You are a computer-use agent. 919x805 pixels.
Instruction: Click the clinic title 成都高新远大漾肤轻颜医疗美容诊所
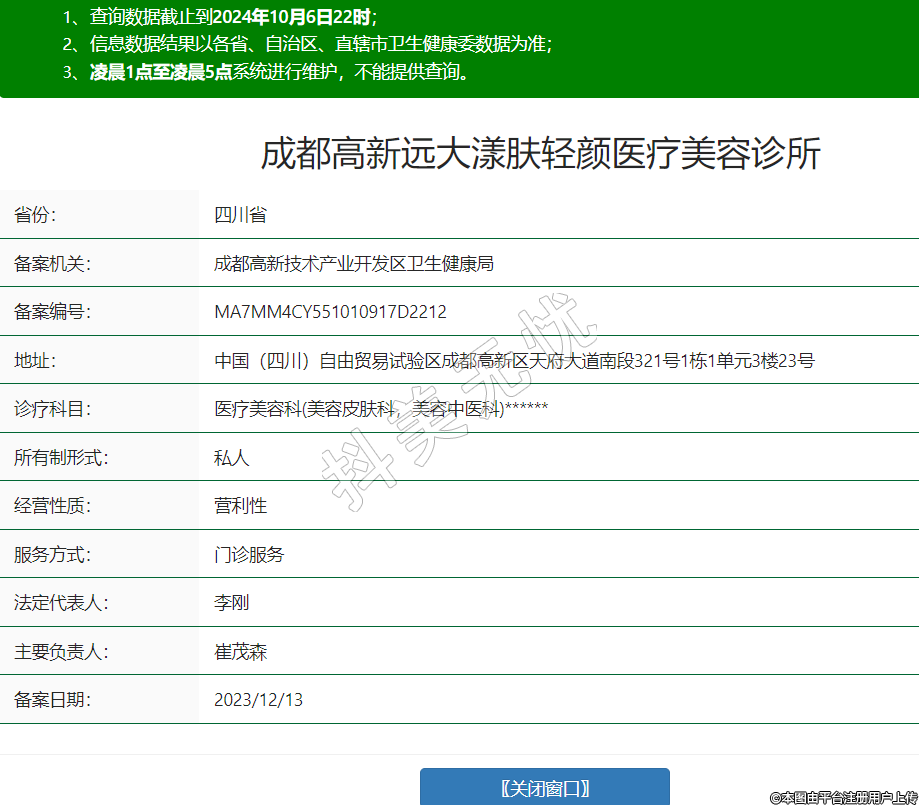click(x=540, y=154)
